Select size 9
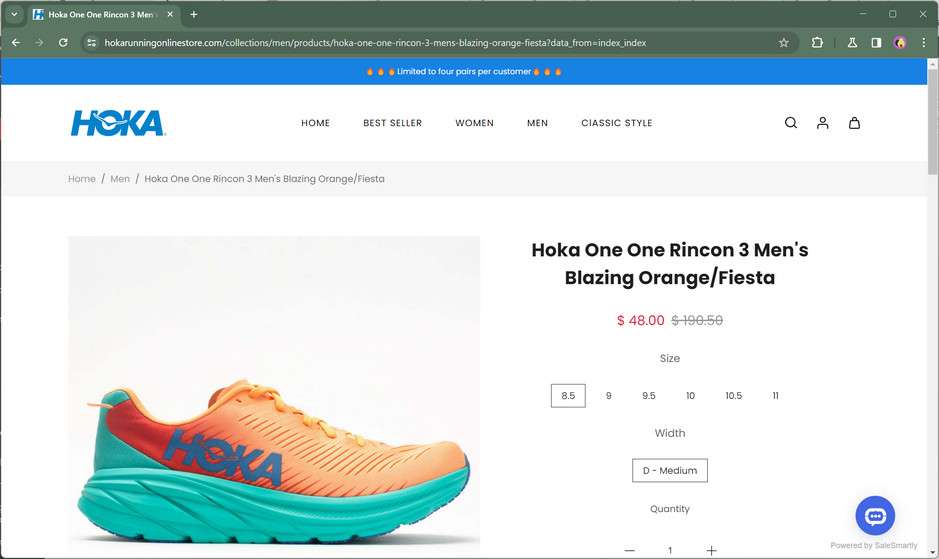The height and width of the screenshot is (559, 939). pos(608,395)
